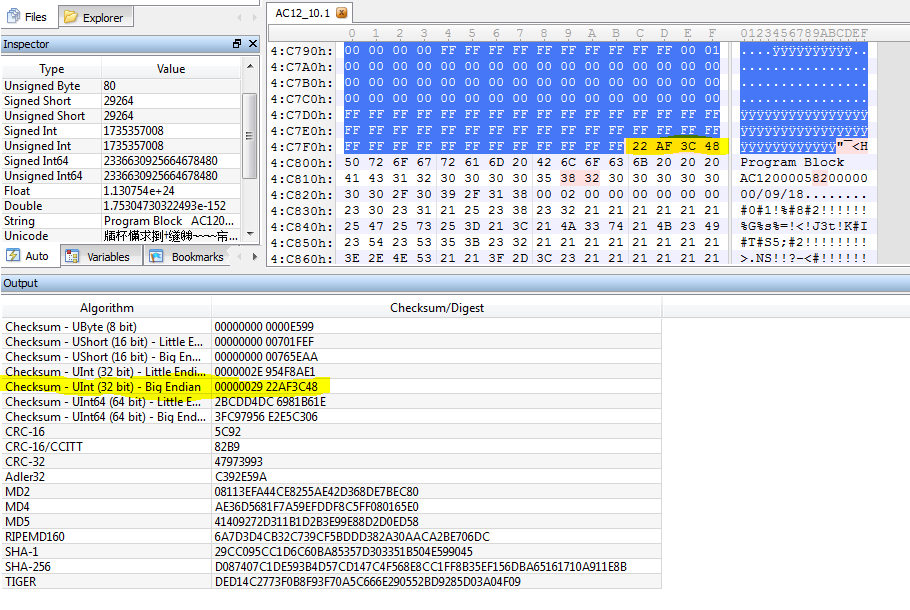Sort by the Algorithm column header
910x610 pixels.
click(106, 308)
